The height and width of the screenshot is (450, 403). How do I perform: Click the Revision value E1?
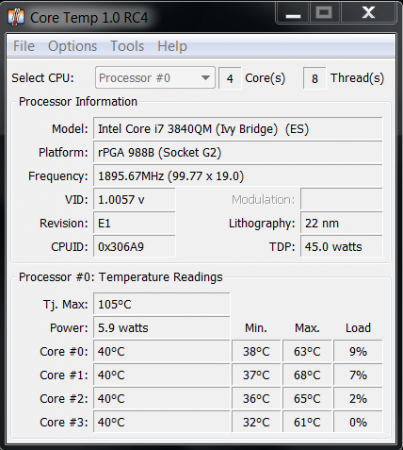pyautogui.click(x=134, y=223)
